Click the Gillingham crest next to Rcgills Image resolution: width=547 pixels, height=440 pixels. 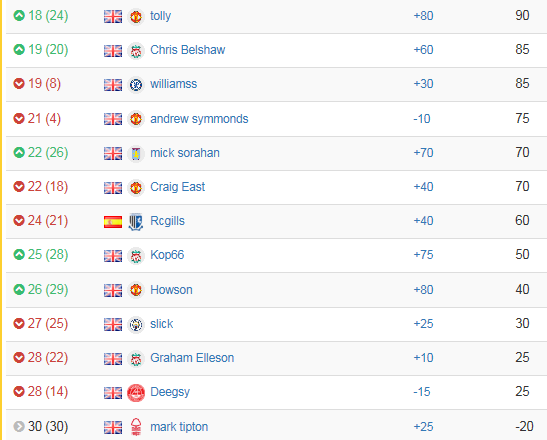tap(136, 222)
